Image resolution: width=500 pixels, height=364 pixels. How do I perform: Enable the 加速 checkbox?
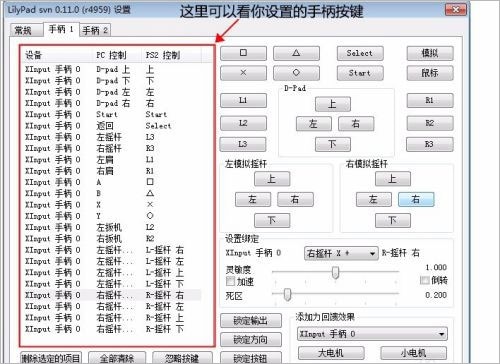click(x=231, y=281)
